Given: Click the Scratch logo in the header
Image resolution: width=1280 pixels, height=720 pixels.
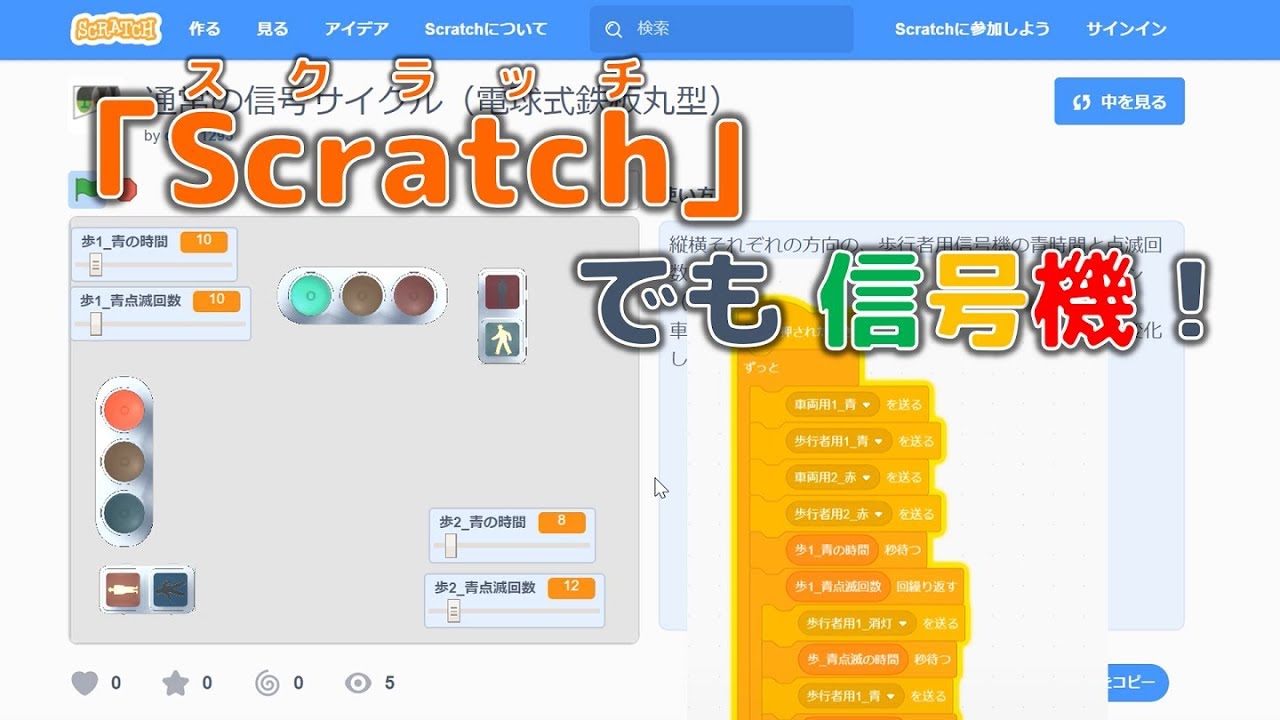Looking at the screenshot, I should tap(115, 29).
